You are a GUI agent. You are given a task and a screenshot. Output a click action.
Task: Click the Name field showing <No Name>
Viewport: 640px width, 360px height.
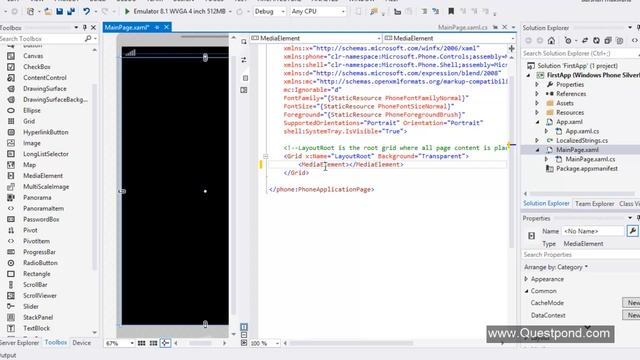[593, 231]
